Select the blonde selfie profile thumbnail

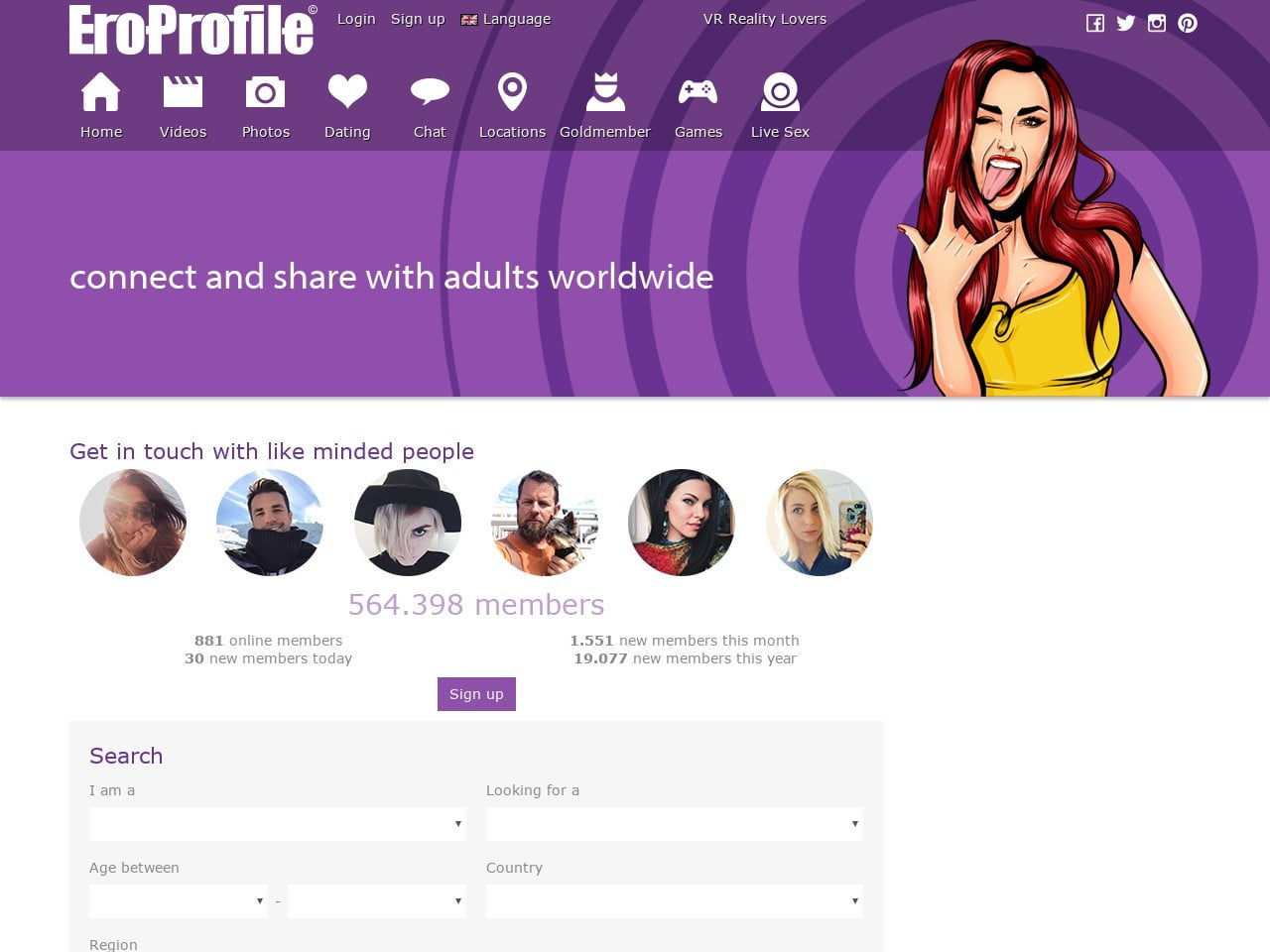point(819,523)
